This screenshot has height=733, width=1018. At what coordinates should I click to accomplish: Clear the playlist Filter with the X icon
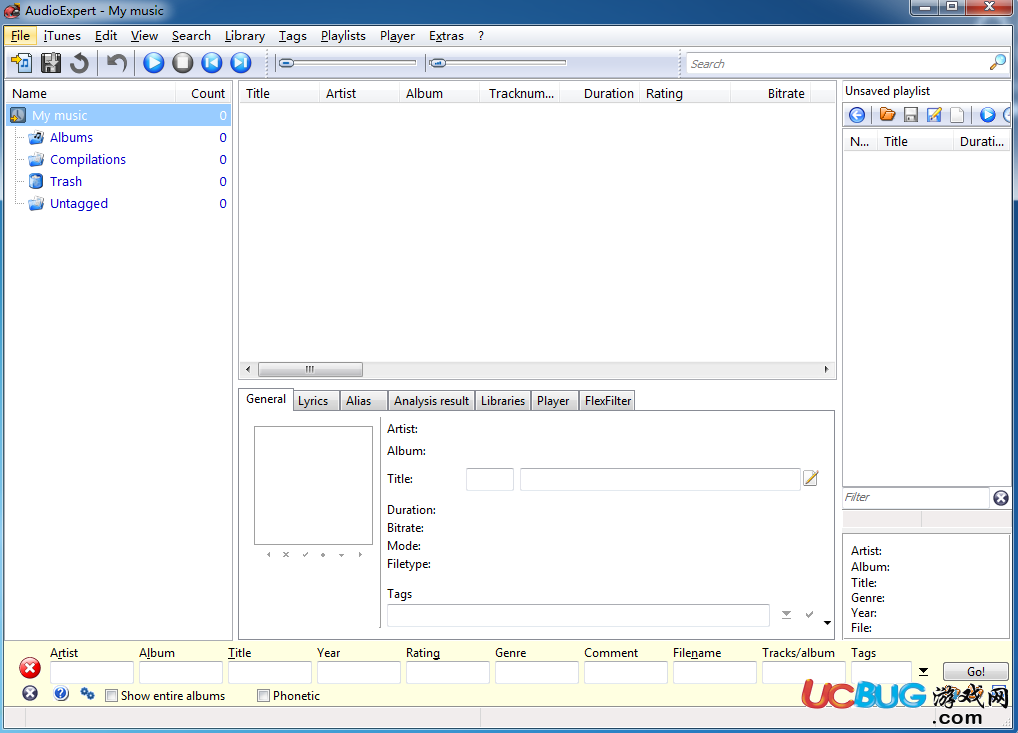1001,498
